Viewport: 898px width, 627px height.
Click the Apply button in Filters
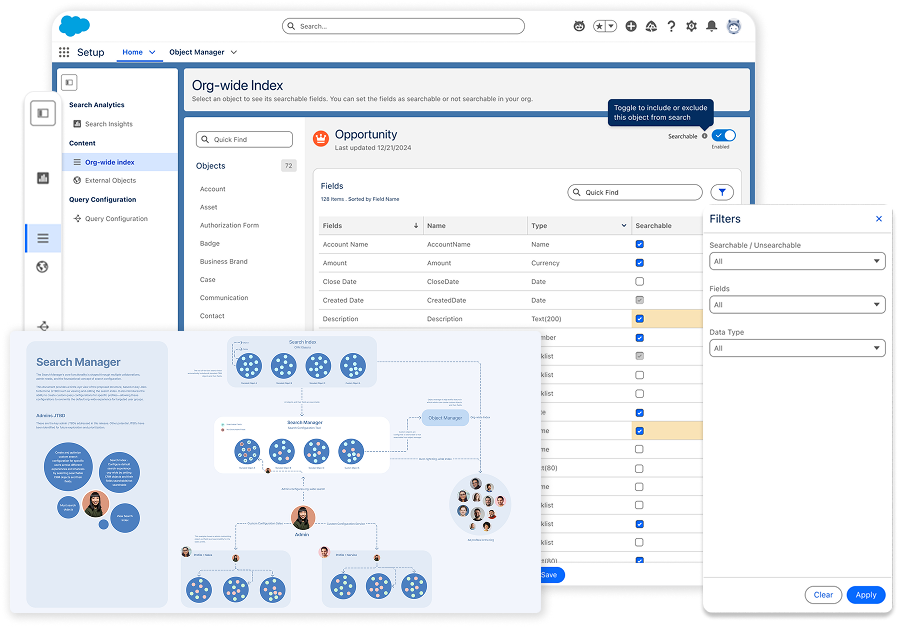865,594
